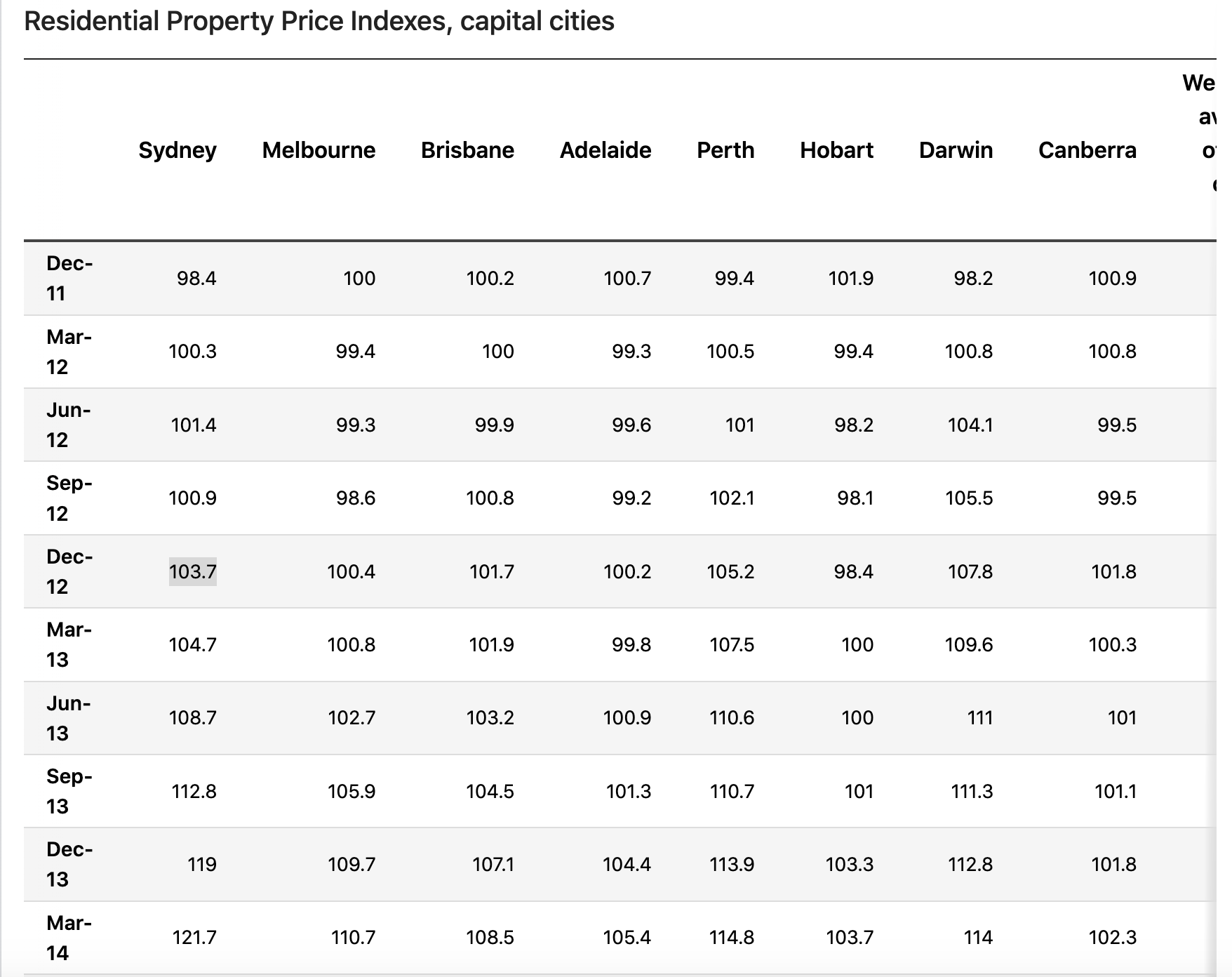Click Adelaide Mar-13 value 99.8

coord(631,644)
